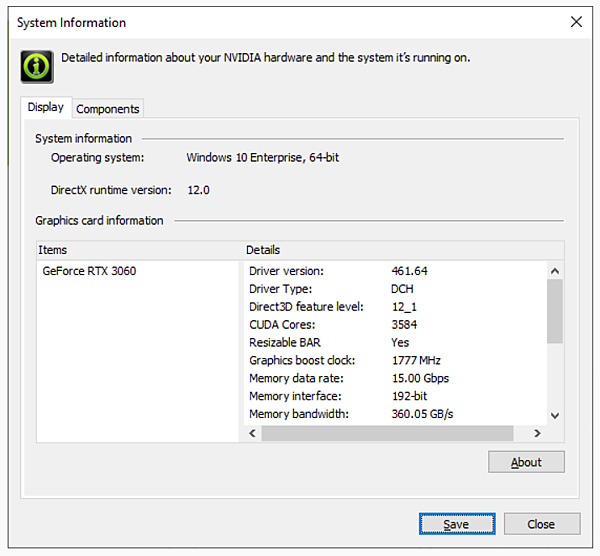Select GeForce RTX 3060 in Items list

89,271
